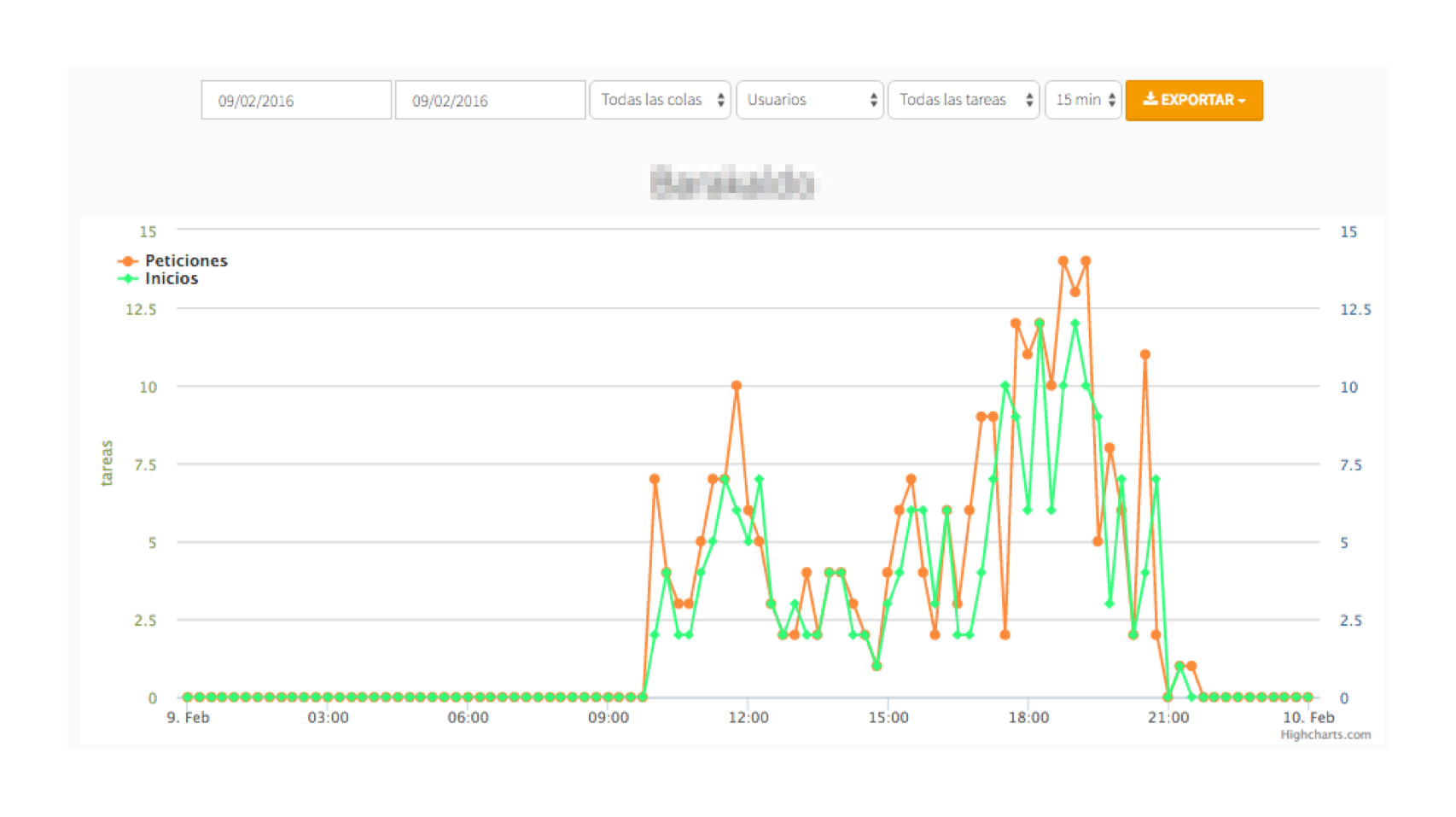Click the orange Peticiones legend marker

tap(127, 261)
